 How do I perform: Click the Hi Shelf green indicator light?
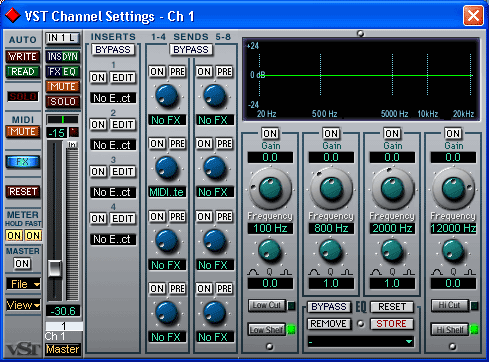tap(474, 329)
